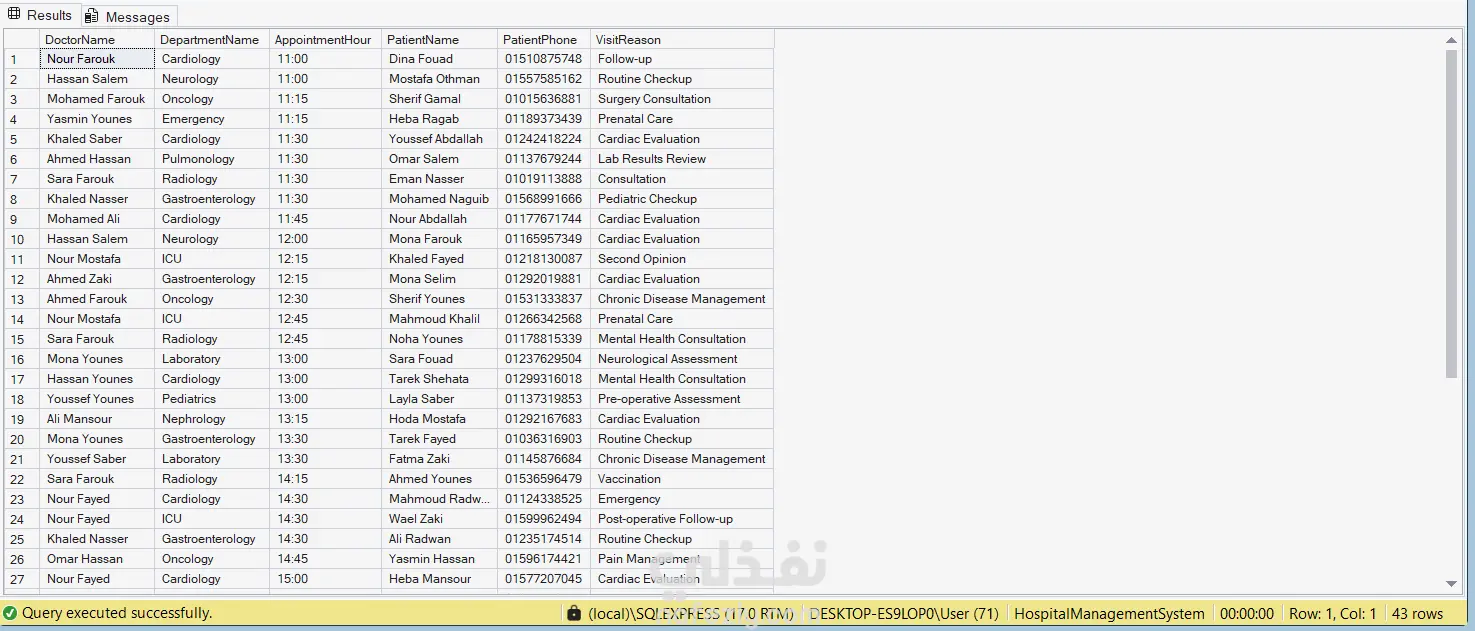Click the cell Nour Farouk in row 1

tap(97, 59)
